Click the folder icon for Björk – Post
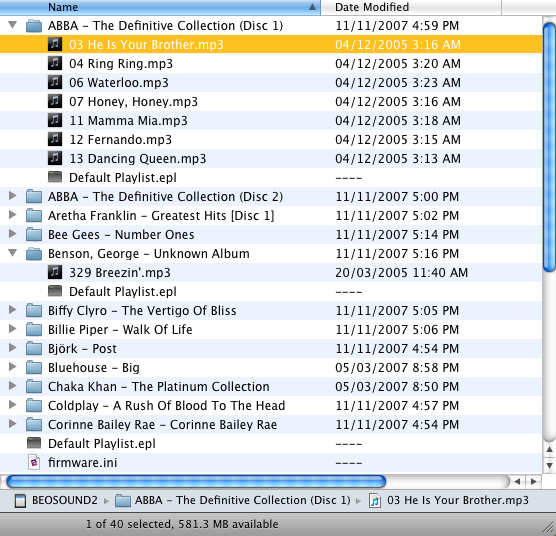 (x=34, y=348)
